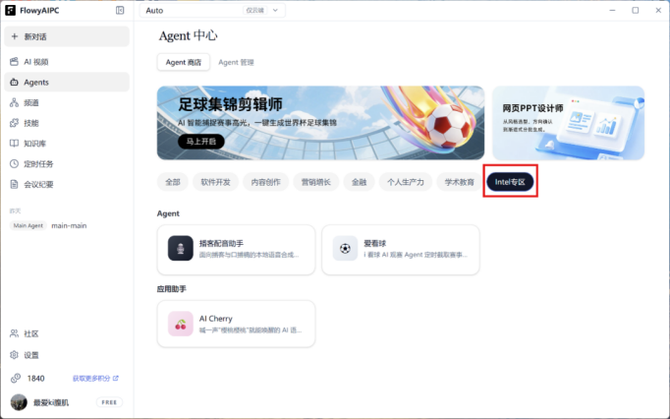Open the 会议纪要 document icon item

tap(67, 185)
